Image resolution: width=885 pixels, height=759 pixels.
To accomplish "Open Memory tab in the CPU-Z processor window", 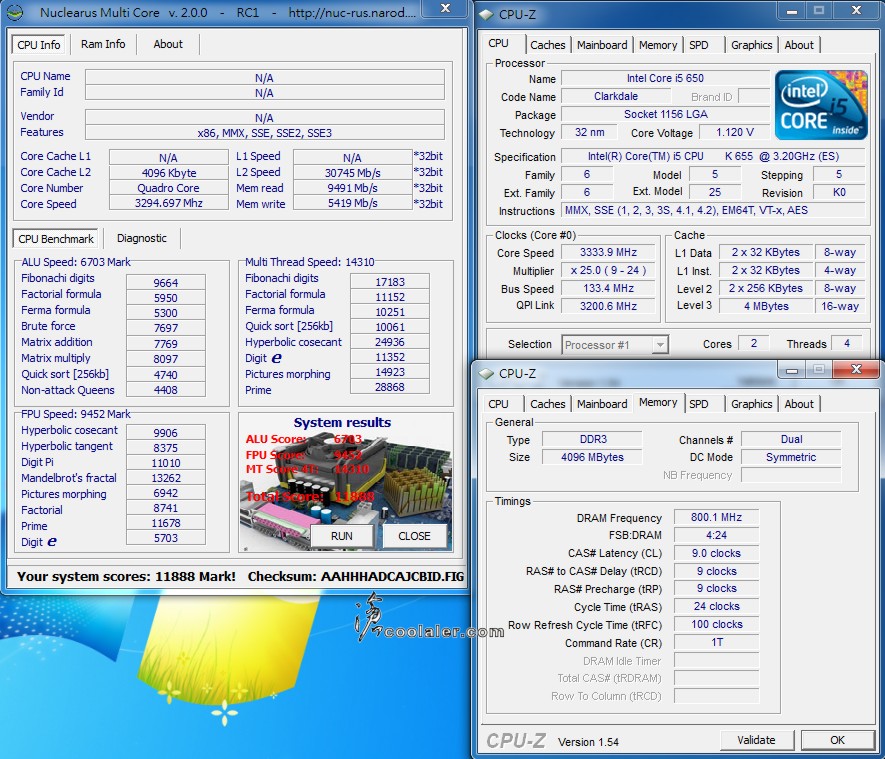I will [658, 45].
